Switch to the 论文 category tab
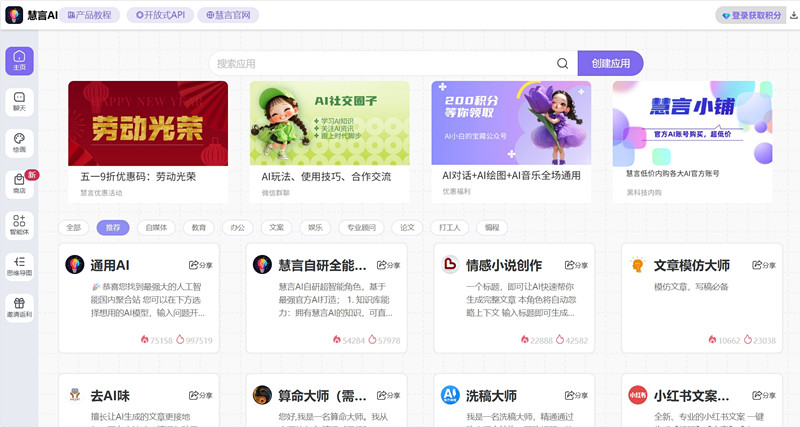Image resolution: width=800 pixels, height=427 pixels. [x=407, y=228]
